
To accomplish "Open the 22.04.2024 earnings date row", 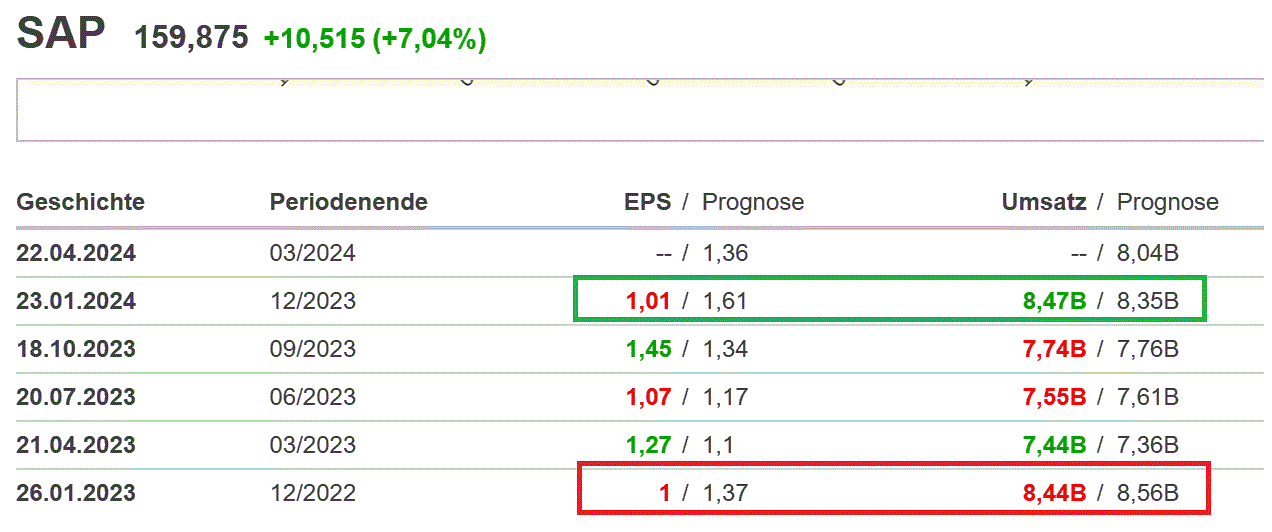I will tap(76, 254).
